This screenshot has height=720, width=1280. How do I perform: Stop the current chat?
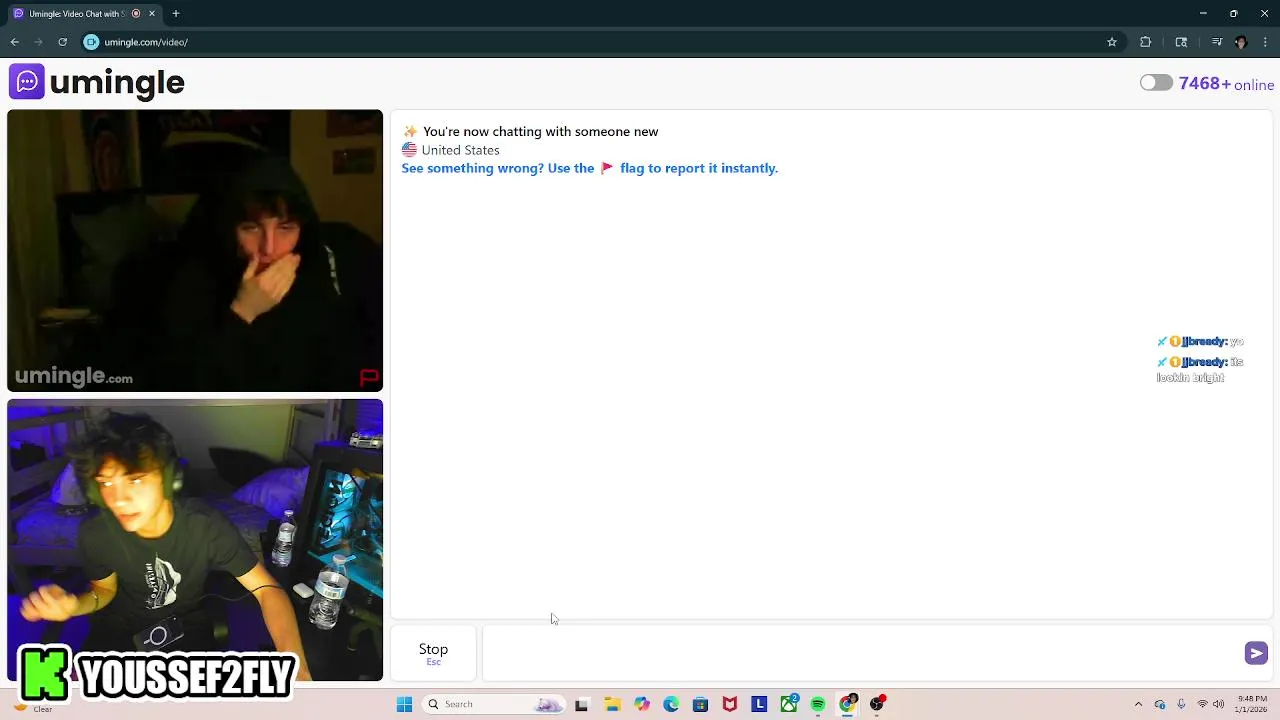(x=433, y=652)
